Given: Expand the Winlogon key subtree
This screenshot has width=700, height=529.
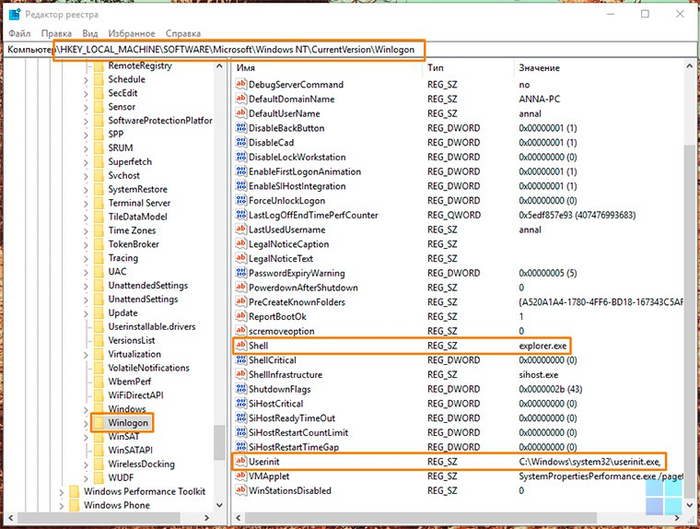Looking at the screenshot, I should click(x=86, y=423).
